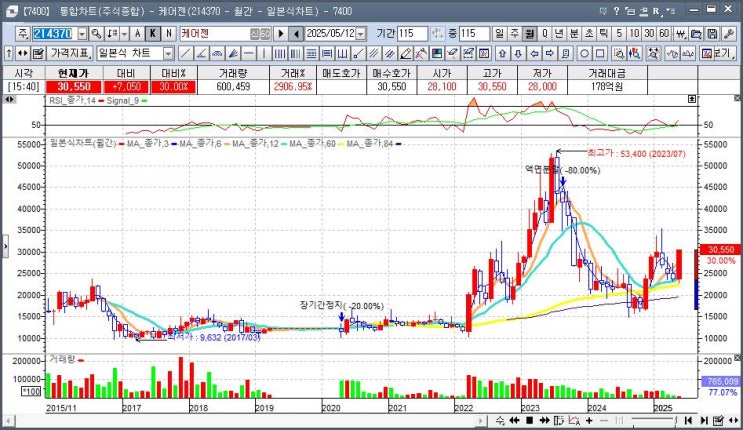Image resolution: width=743 pixels, height=430 pixels.
Task: Jump to chart start with skip-first icon
Action: tap(689, 420)
